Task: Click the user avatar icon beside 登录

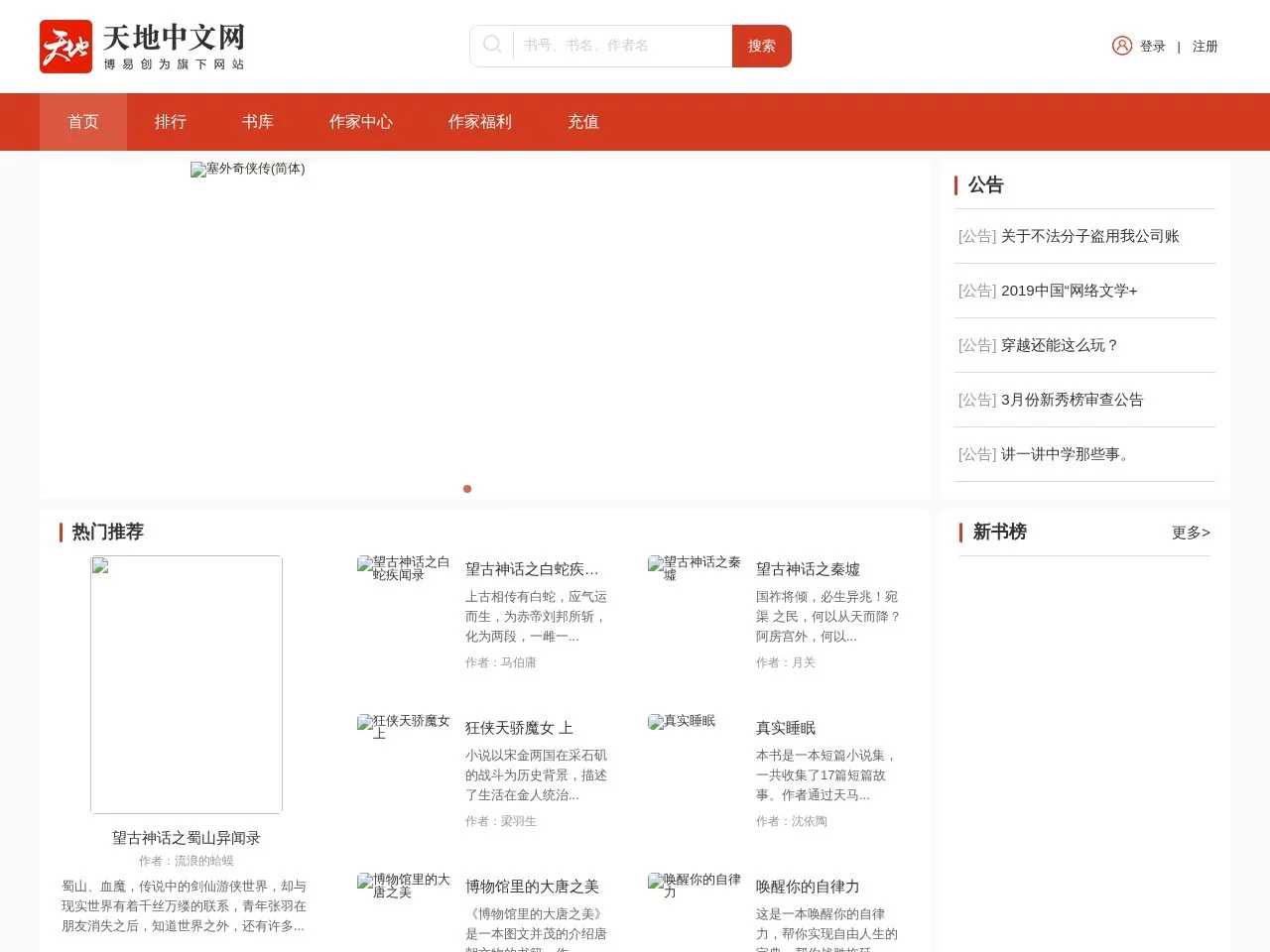Action: [x=1121, y=46]
